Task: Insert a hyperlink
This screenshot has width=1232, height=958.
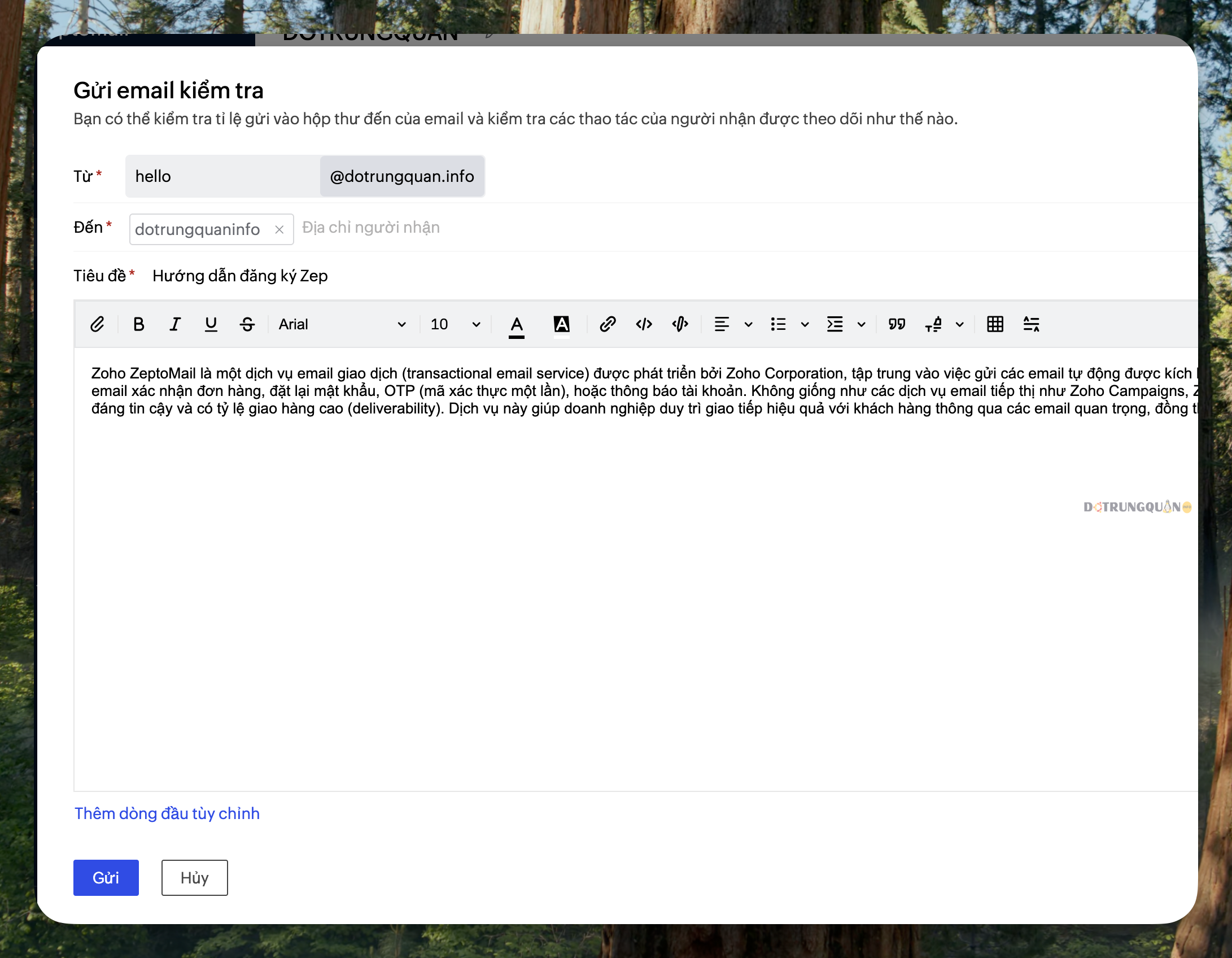Action: pyautogui.click(x=608, y=324)
